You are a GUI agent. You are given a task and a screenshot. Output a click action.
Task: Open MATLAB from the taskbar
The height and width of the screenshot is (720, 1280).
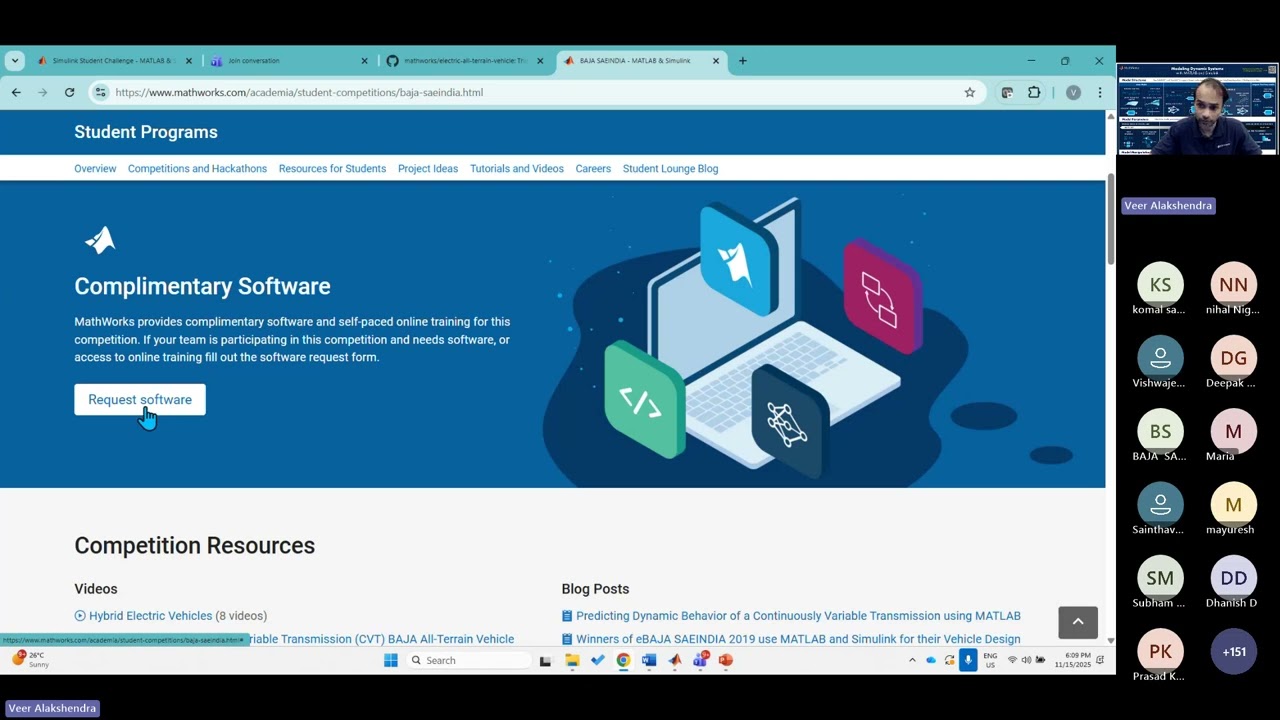coord(675,660)
